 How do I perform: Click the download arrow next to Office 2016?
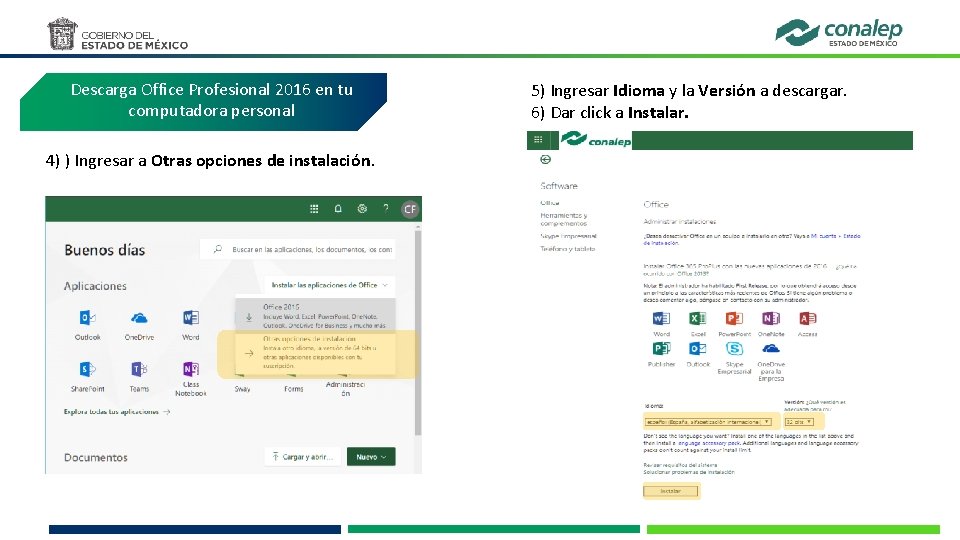click(249, 317)
